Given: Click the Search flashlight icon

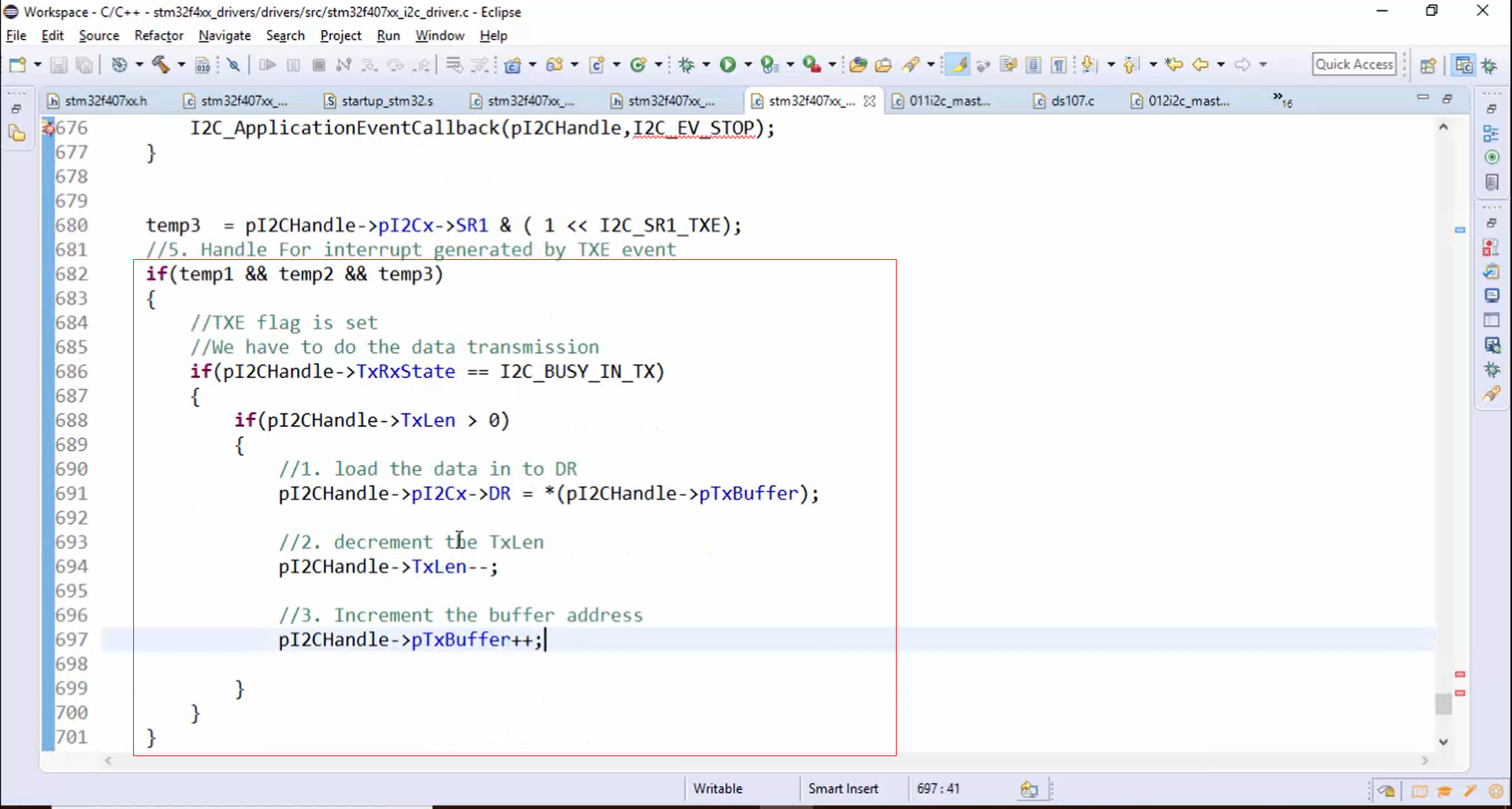Looking at the screenshot, I should tap(911, 65).
